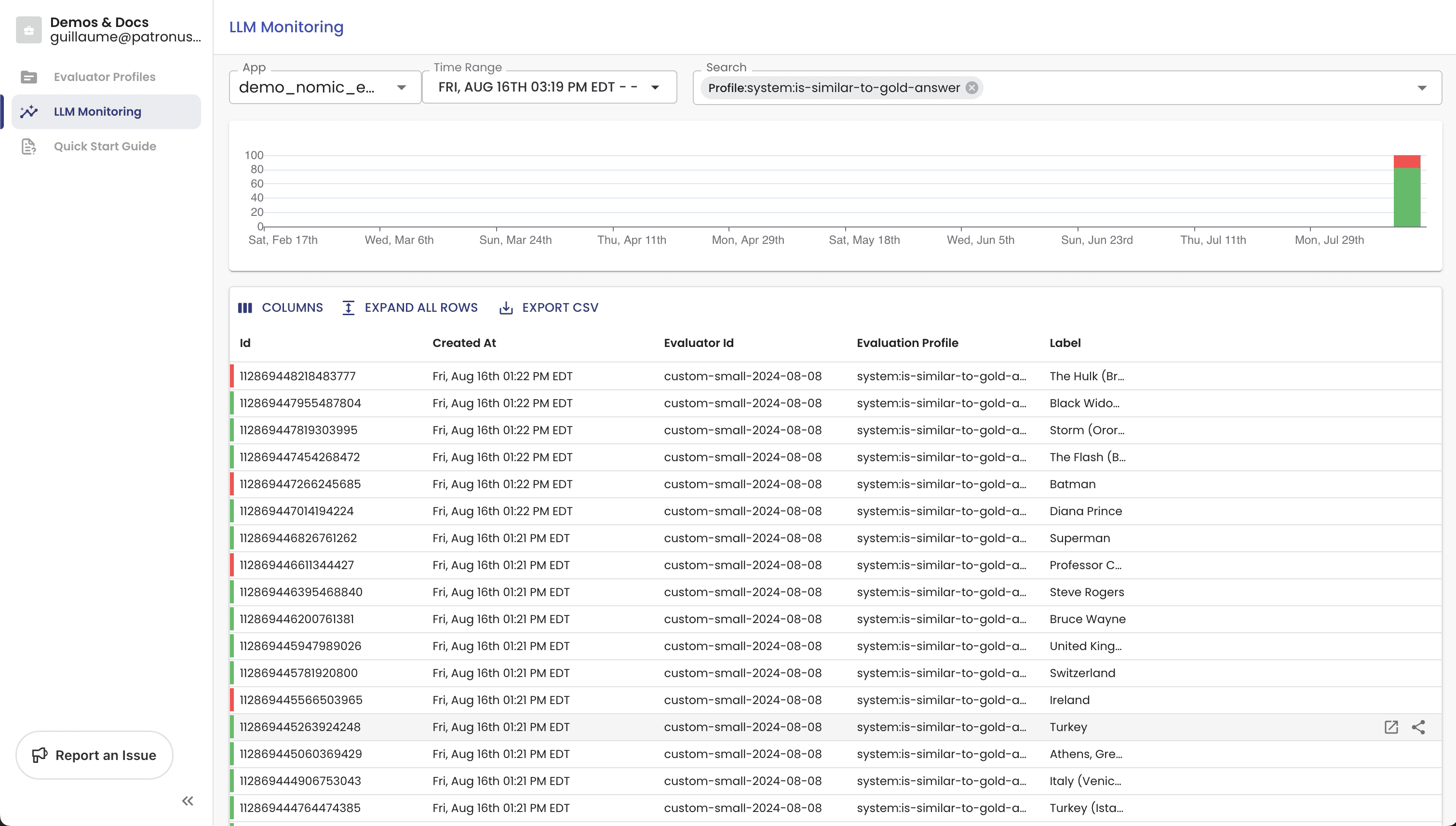Viewport: 1456px width, 826px height.
Task: Sort by the Label column header
Action: tap(1065, 343)
